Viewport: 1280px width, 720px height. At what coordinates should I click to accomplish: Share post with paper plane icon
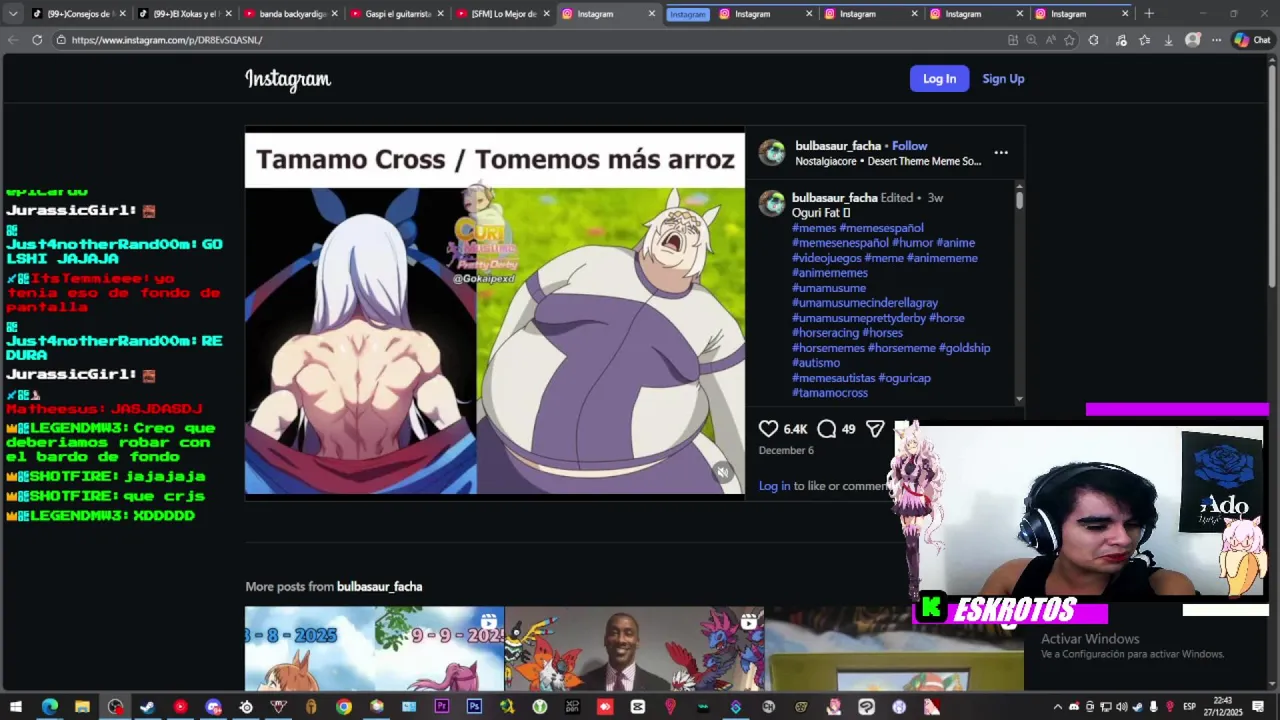[875, 429]
